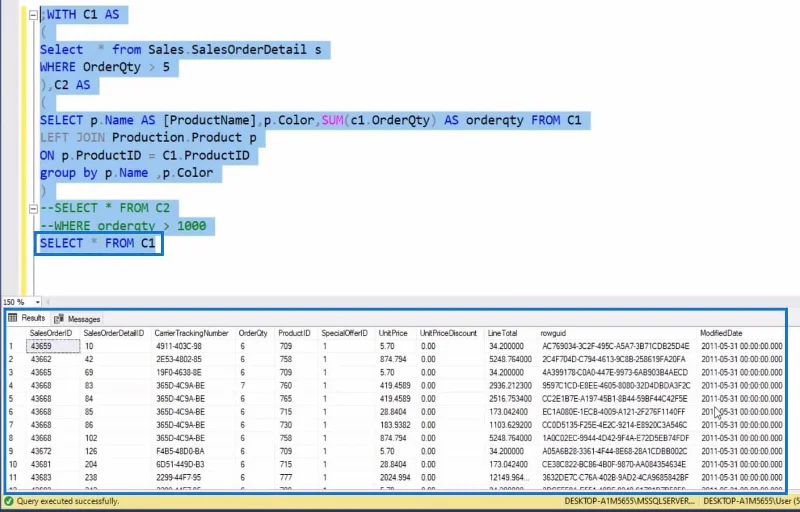Click SalesOrderDetailID value 238

click(x=90, y=478)
